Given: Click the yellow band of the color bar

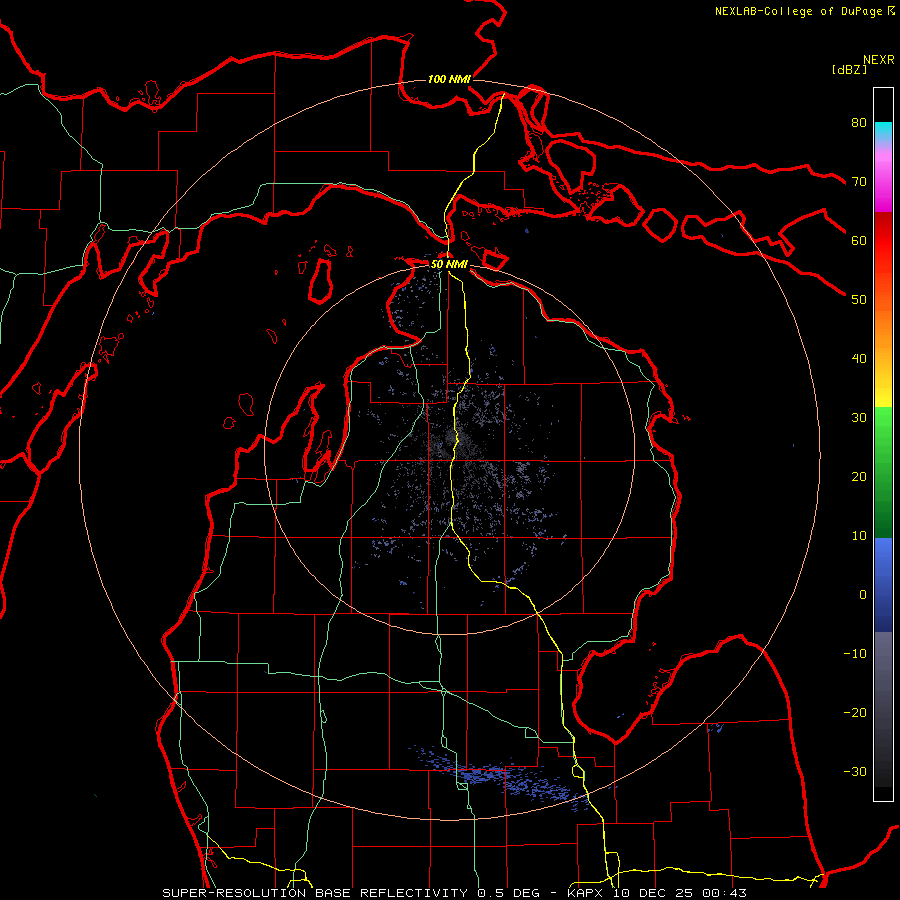Looking at the screenshot, I should [883, 390].
